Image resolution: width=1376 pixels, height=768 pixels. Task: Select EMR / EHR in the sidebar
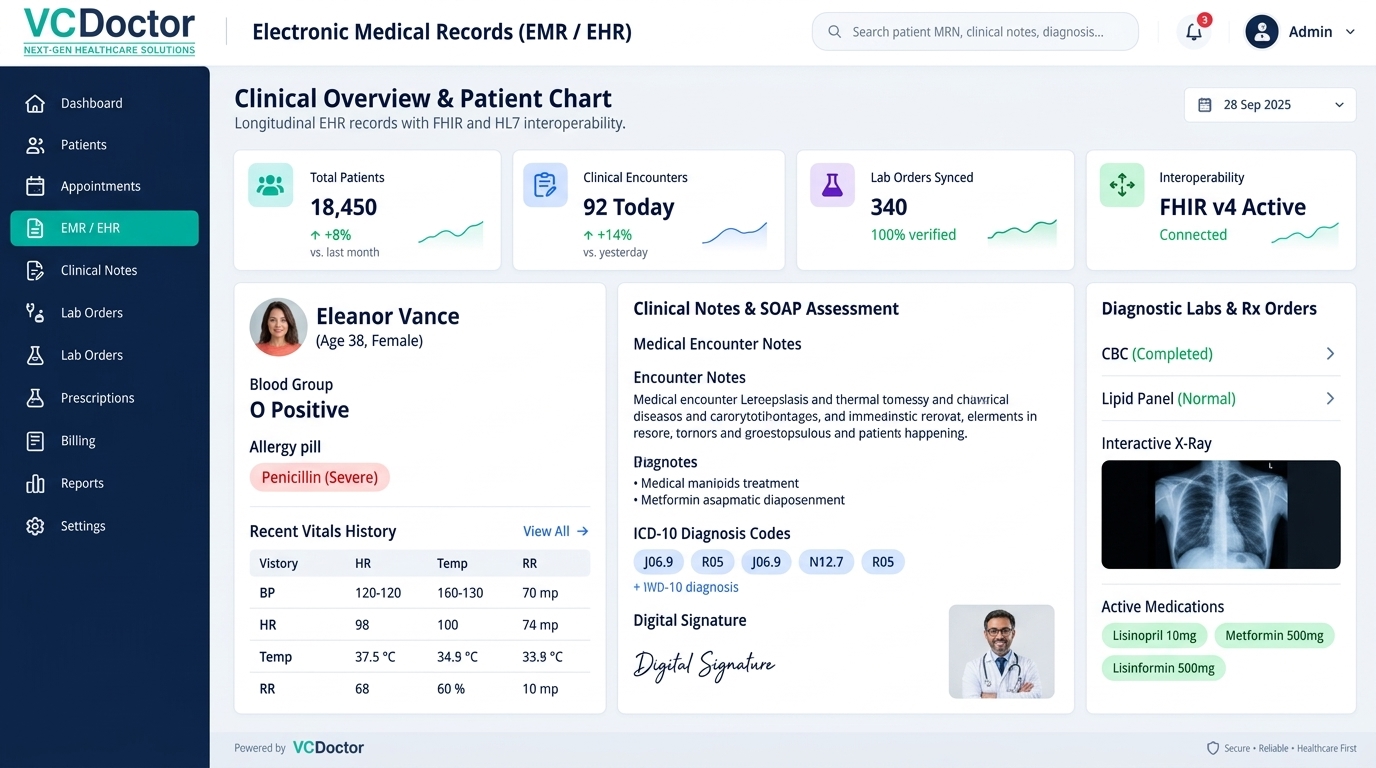(x=105, y=228)
